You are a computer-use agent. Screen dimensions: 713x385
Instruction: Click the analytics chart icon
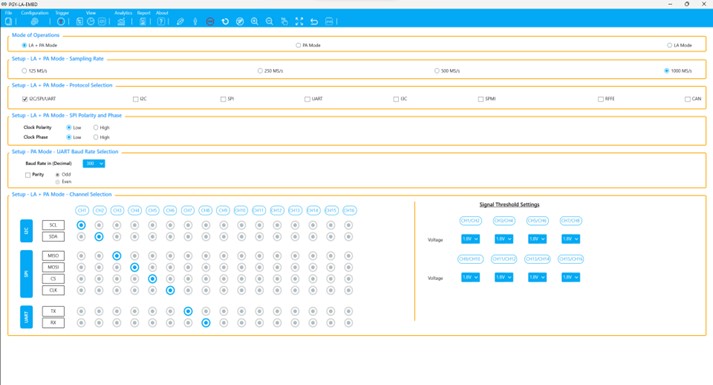121,21
